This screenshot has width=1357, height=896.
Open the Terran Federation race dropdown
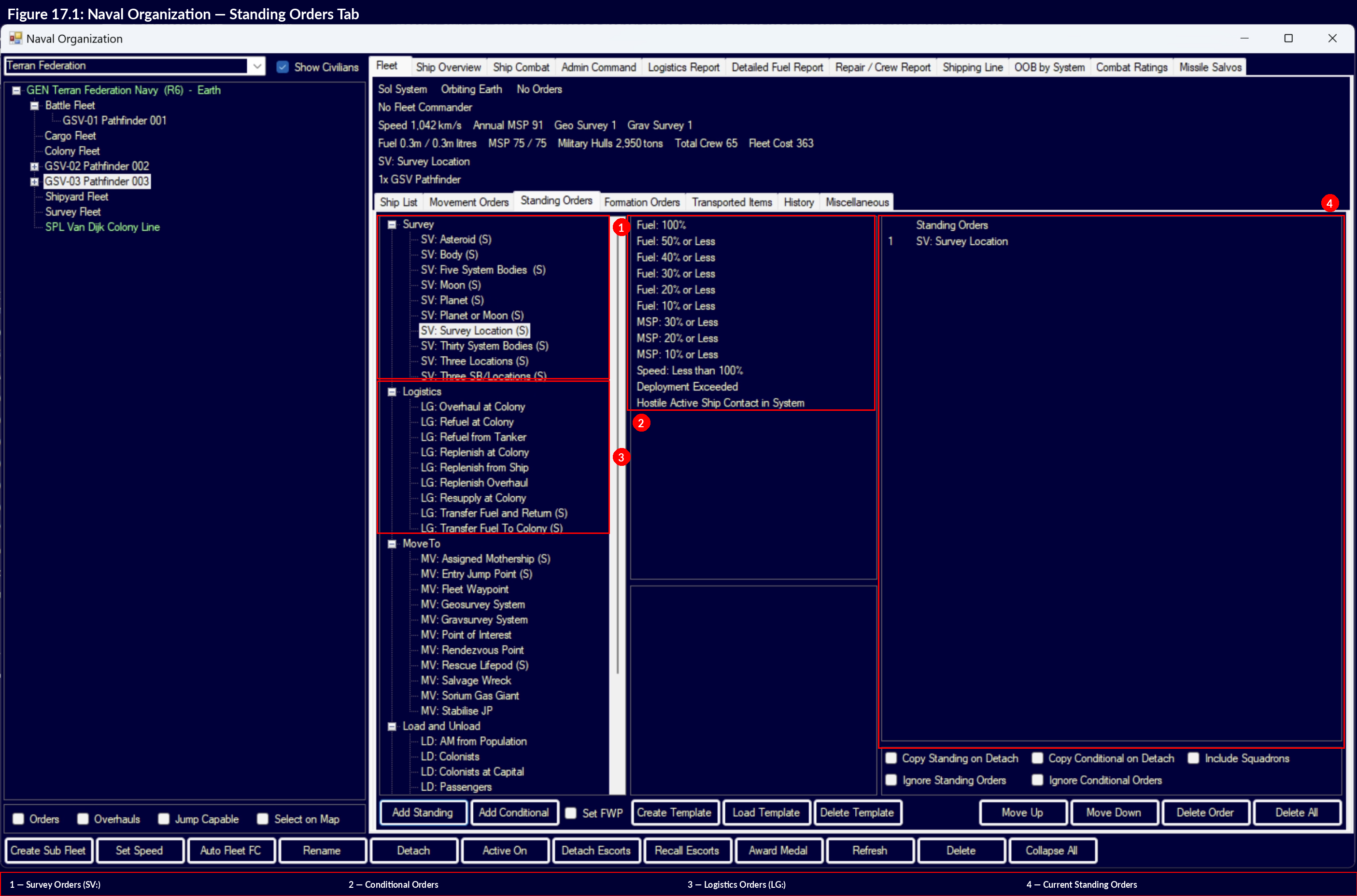[258, 66]
